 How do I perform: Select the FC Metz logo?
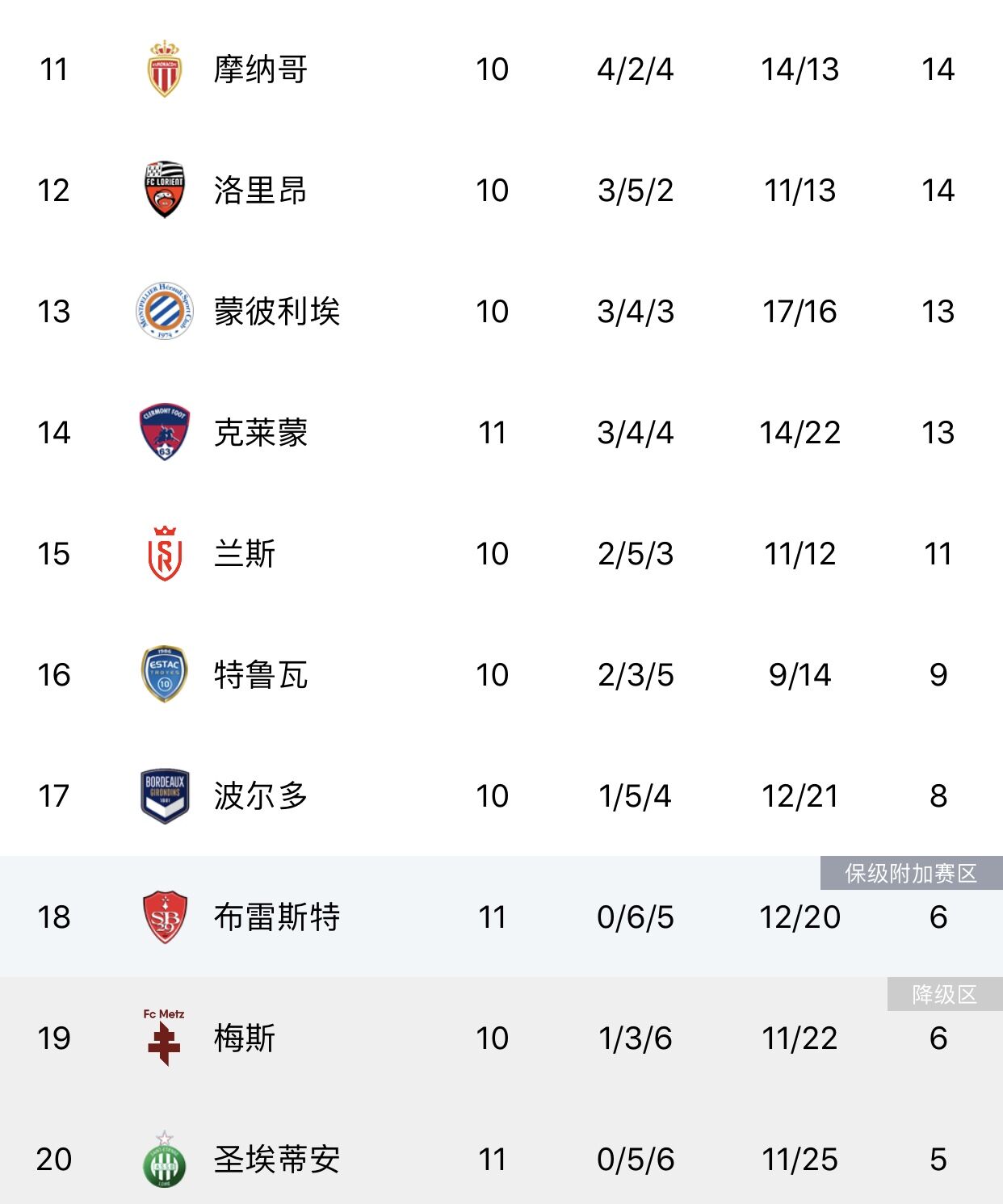click(x=164, y=1038)
